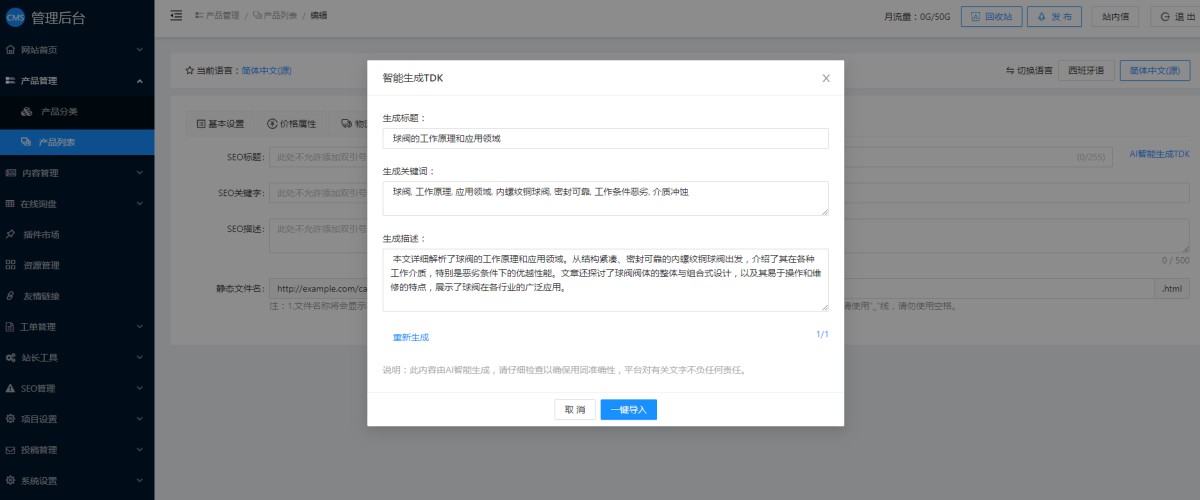
Task: Click the 友情链接 sidebar icon
Action: 10,296
